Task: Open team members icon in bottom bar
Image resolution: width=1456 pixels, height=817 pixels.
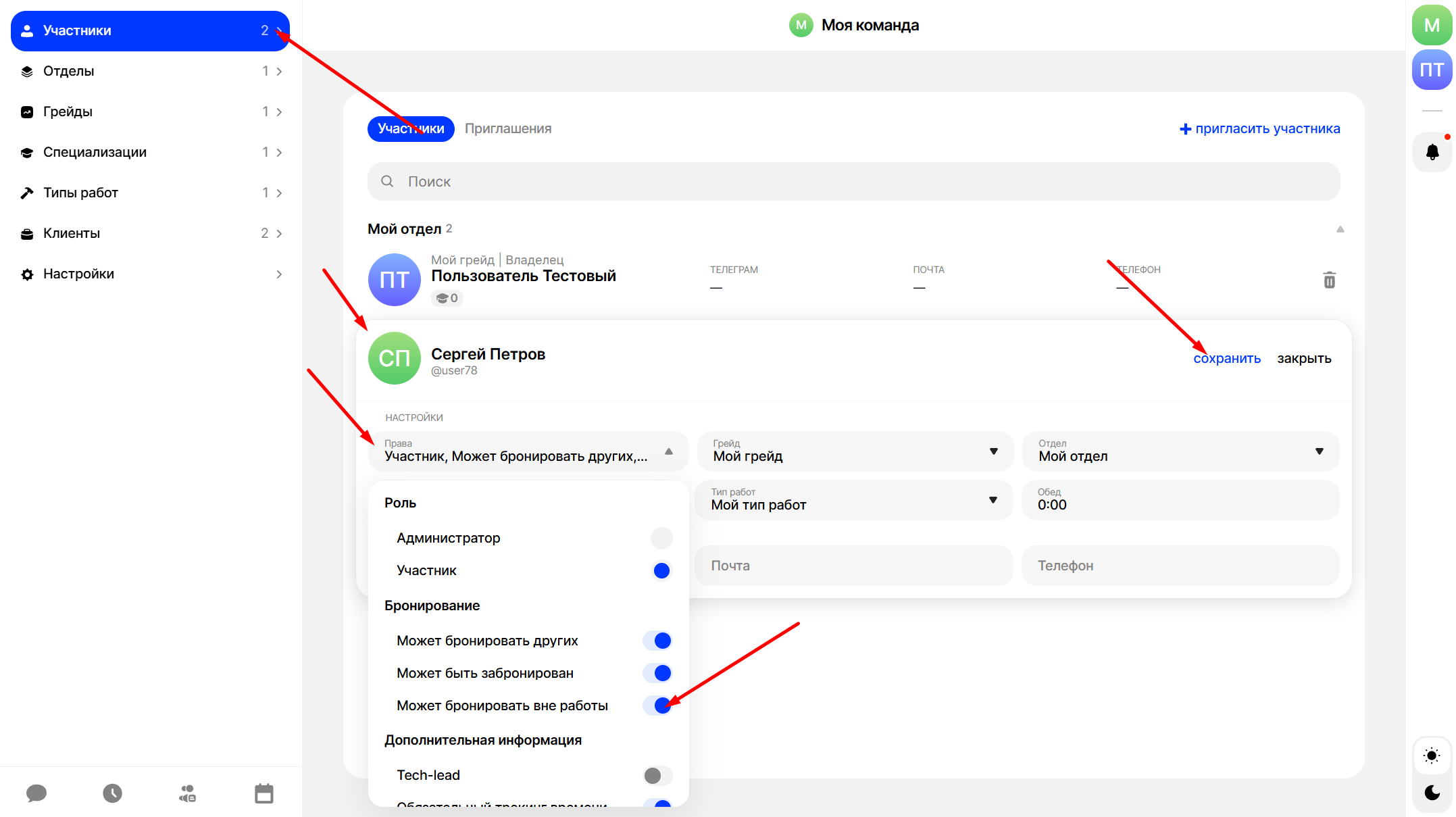Action: [187, 793]
